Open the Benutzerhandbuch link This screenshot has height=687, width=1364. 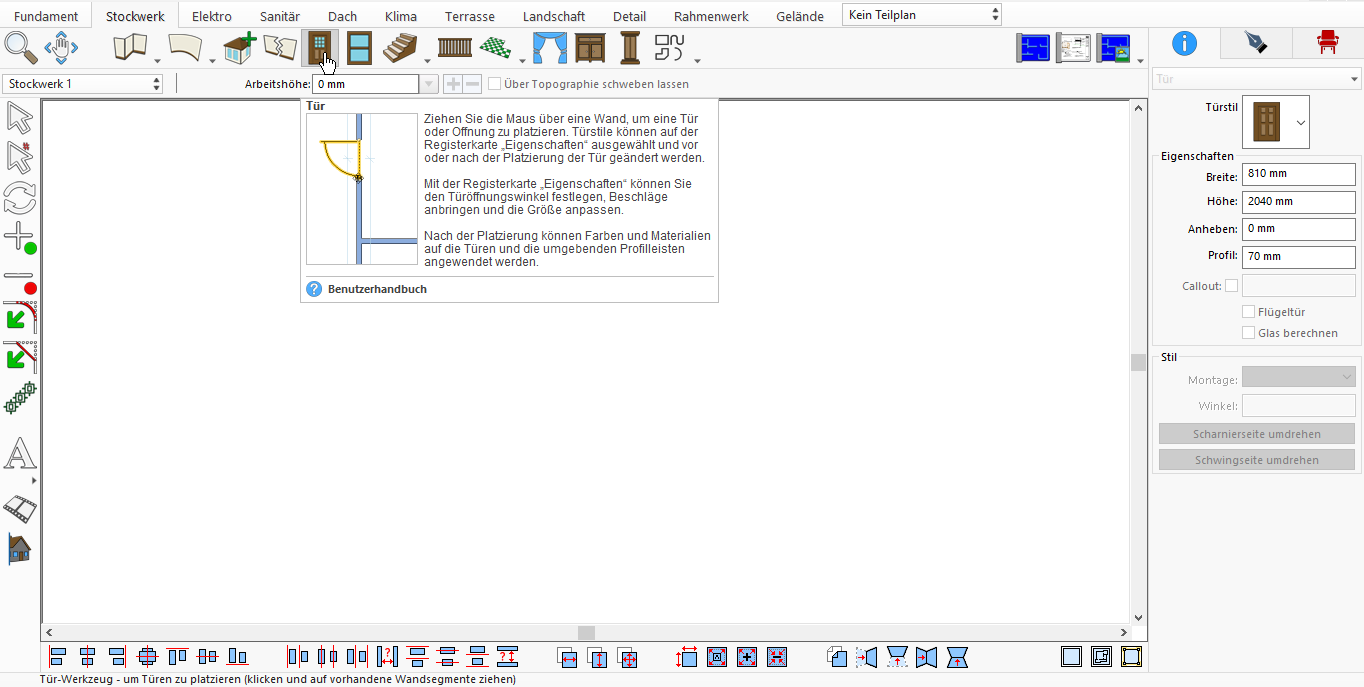377,289
